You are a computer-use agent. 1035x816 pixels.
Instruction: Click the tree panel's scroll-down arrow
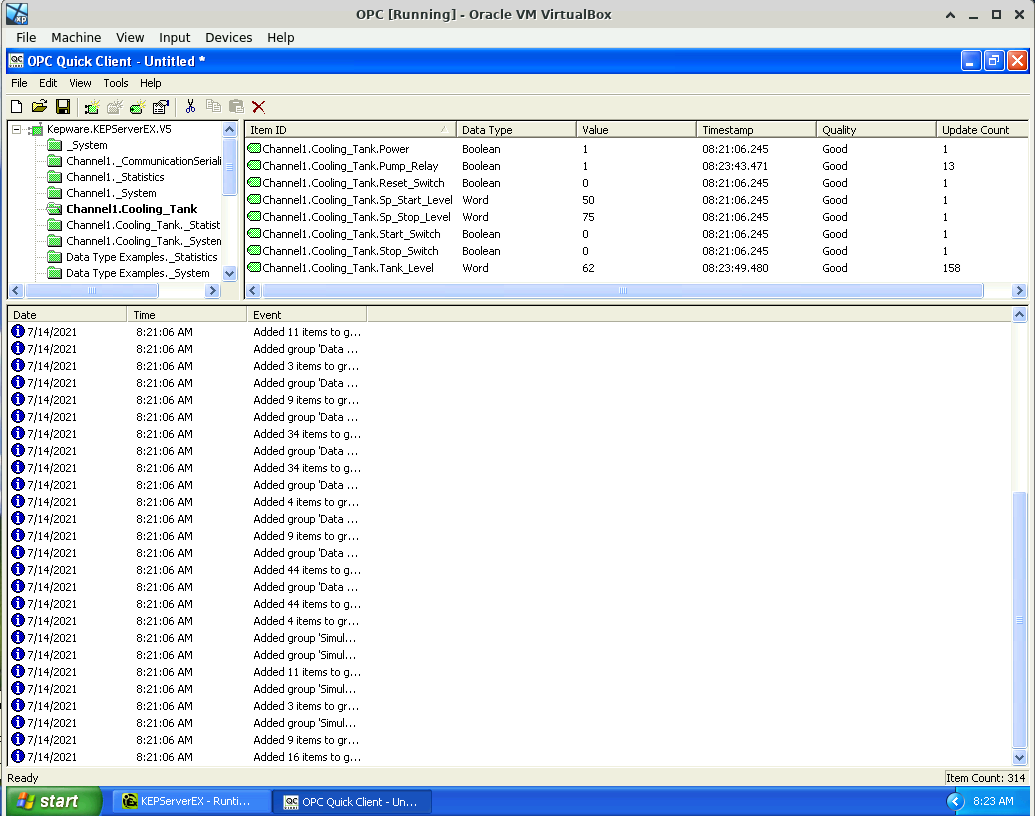(x=229, y=273)
